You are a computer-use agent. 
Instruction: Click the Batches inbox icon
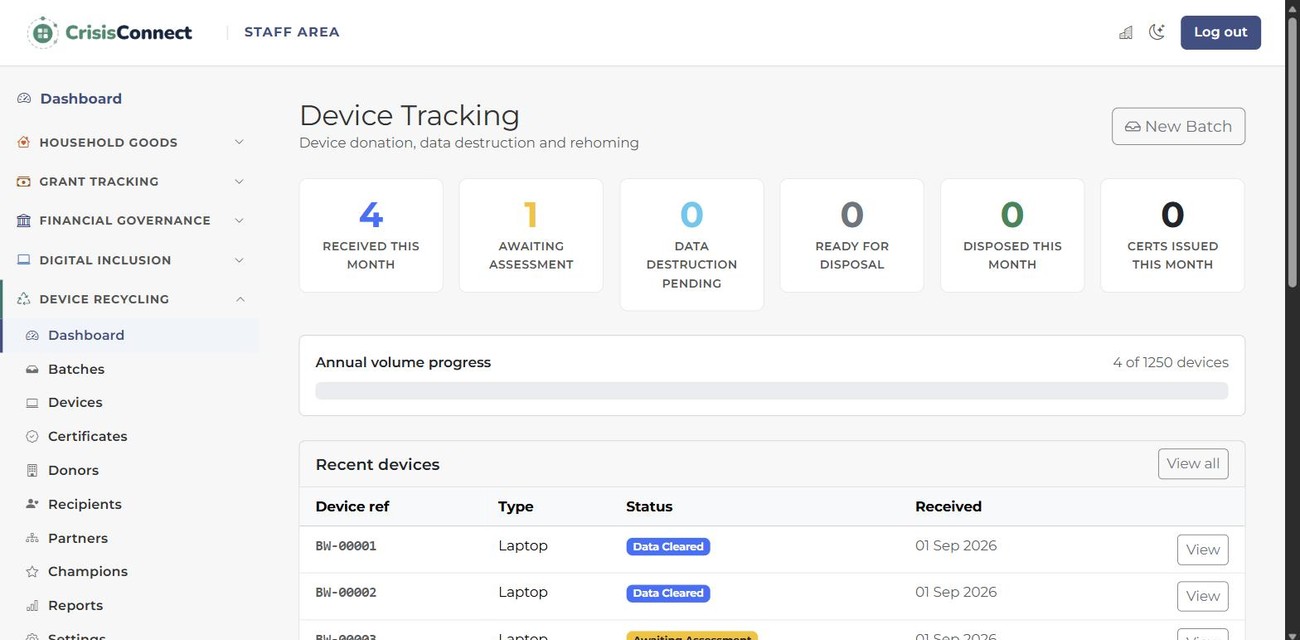(32, 369)
